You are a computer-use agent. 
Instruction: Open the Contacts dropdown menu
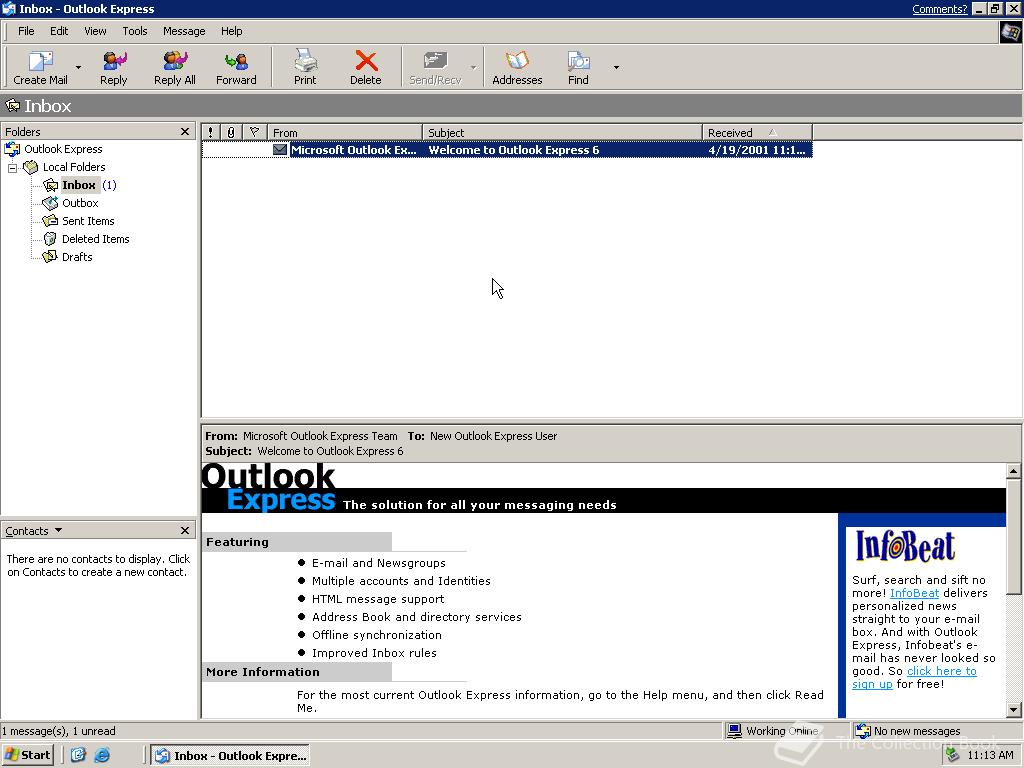pos(34,531)
